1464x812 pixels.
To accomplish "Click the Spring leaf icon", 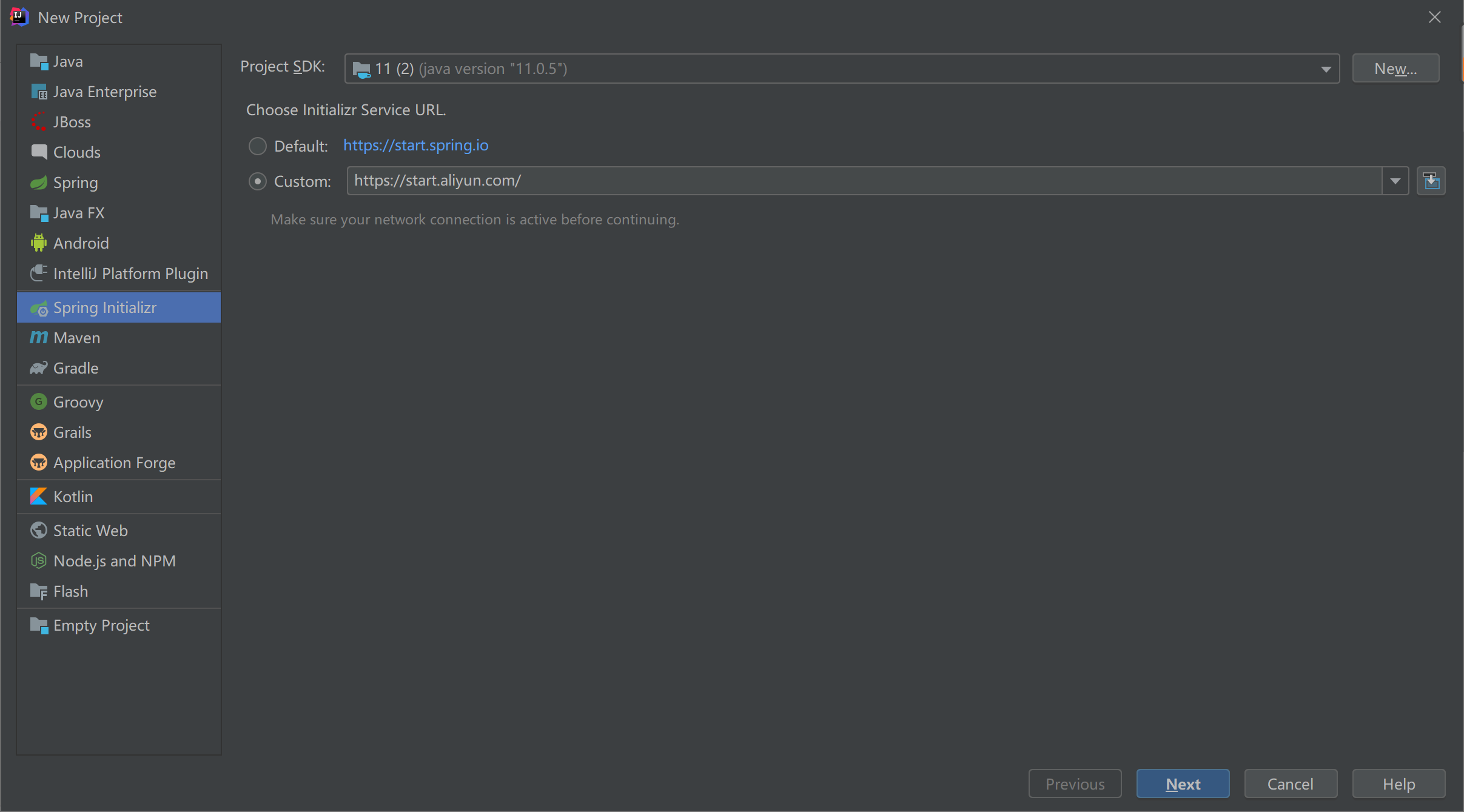I will click(x=38, y=183).
